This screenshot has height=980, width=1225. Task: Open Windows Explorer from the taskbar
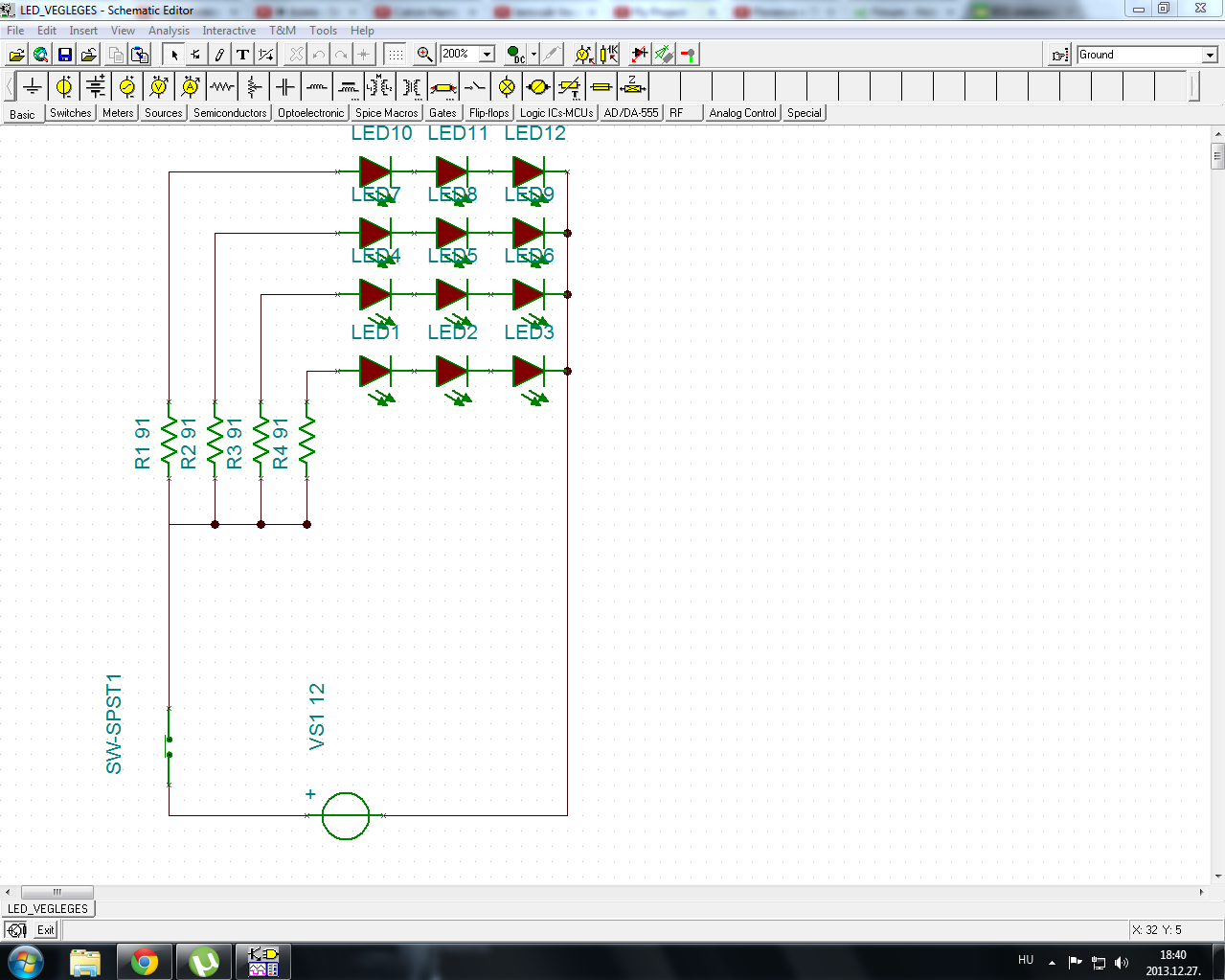85,962
